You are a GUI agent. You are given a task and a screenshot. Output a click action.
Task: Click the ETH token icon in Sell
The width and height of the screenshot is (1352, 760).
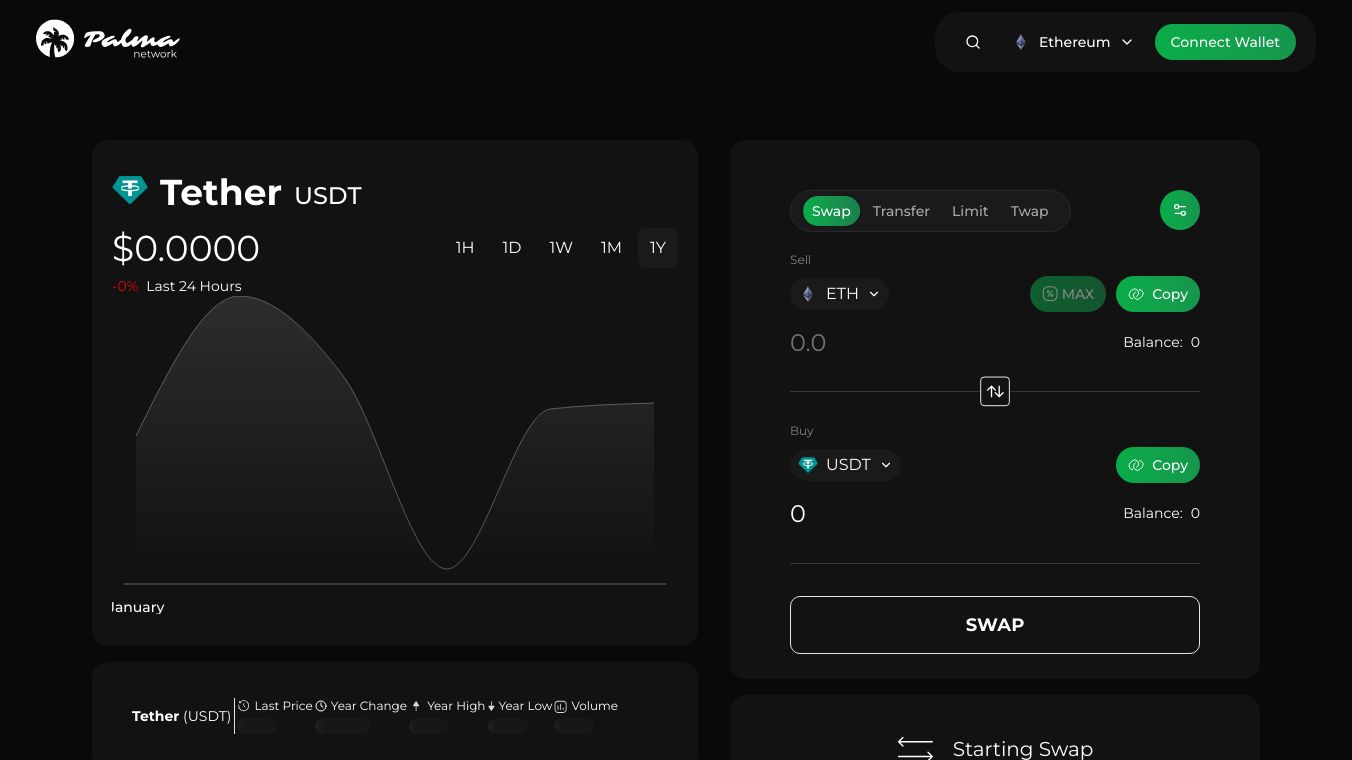(x=808, y=294)
